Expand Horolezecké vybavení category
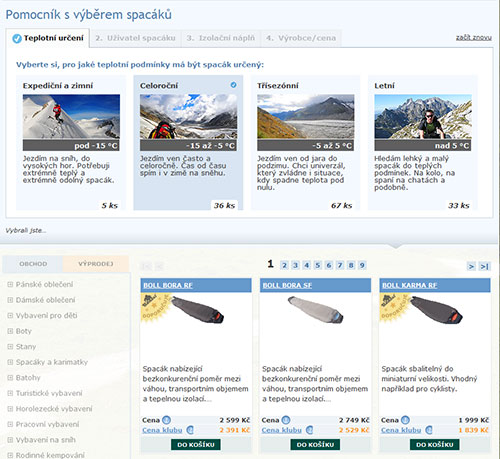 (10, 409)
